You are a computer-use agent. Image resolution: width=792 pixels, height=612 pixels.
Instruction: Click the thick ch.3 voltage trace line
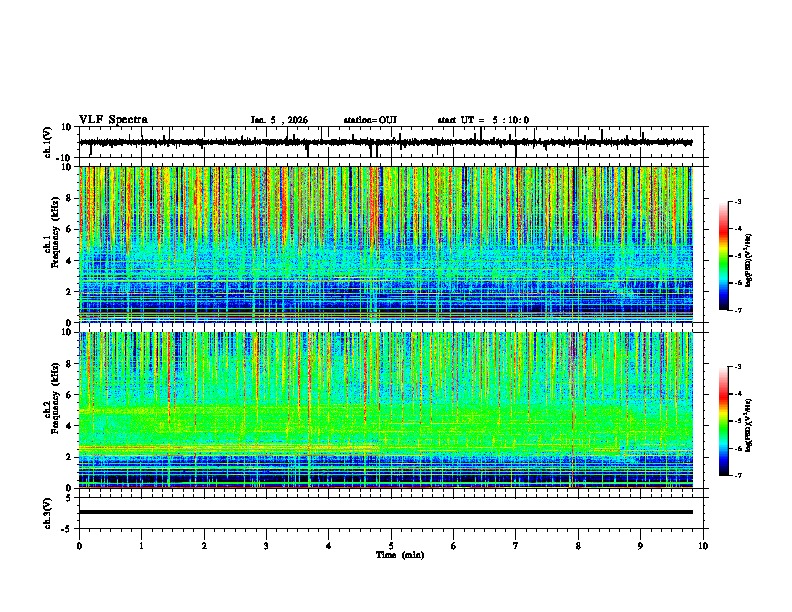[386, 512]
